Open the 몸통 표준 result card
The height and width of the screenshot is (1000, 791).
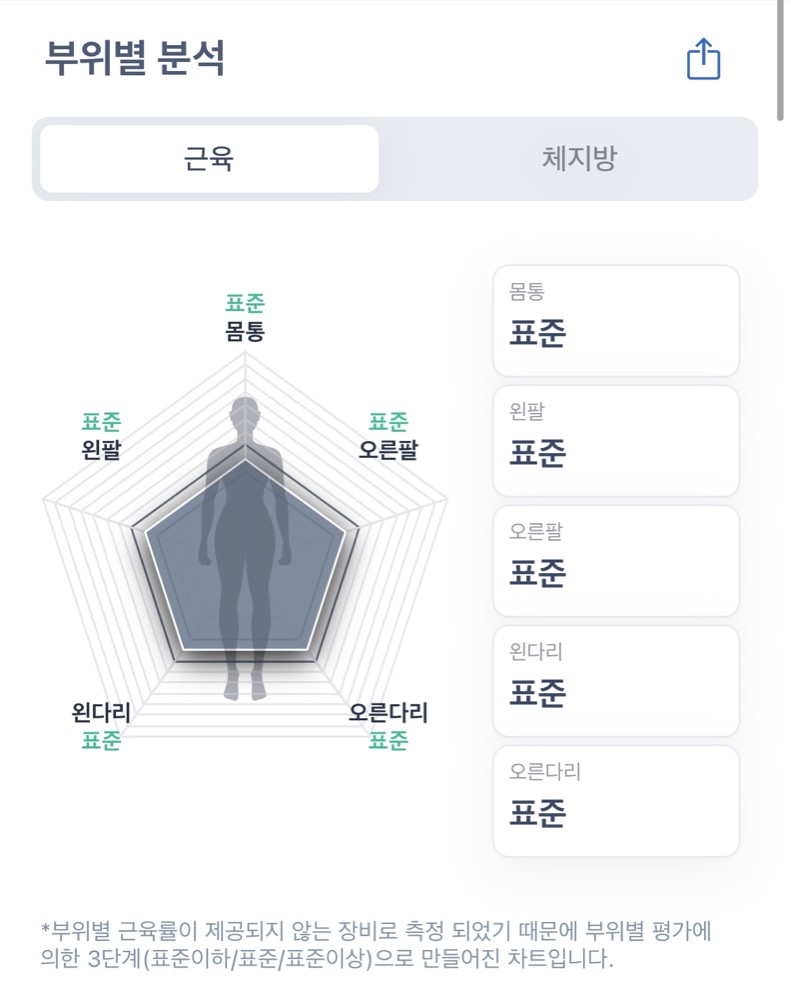(x=616, y=321)
